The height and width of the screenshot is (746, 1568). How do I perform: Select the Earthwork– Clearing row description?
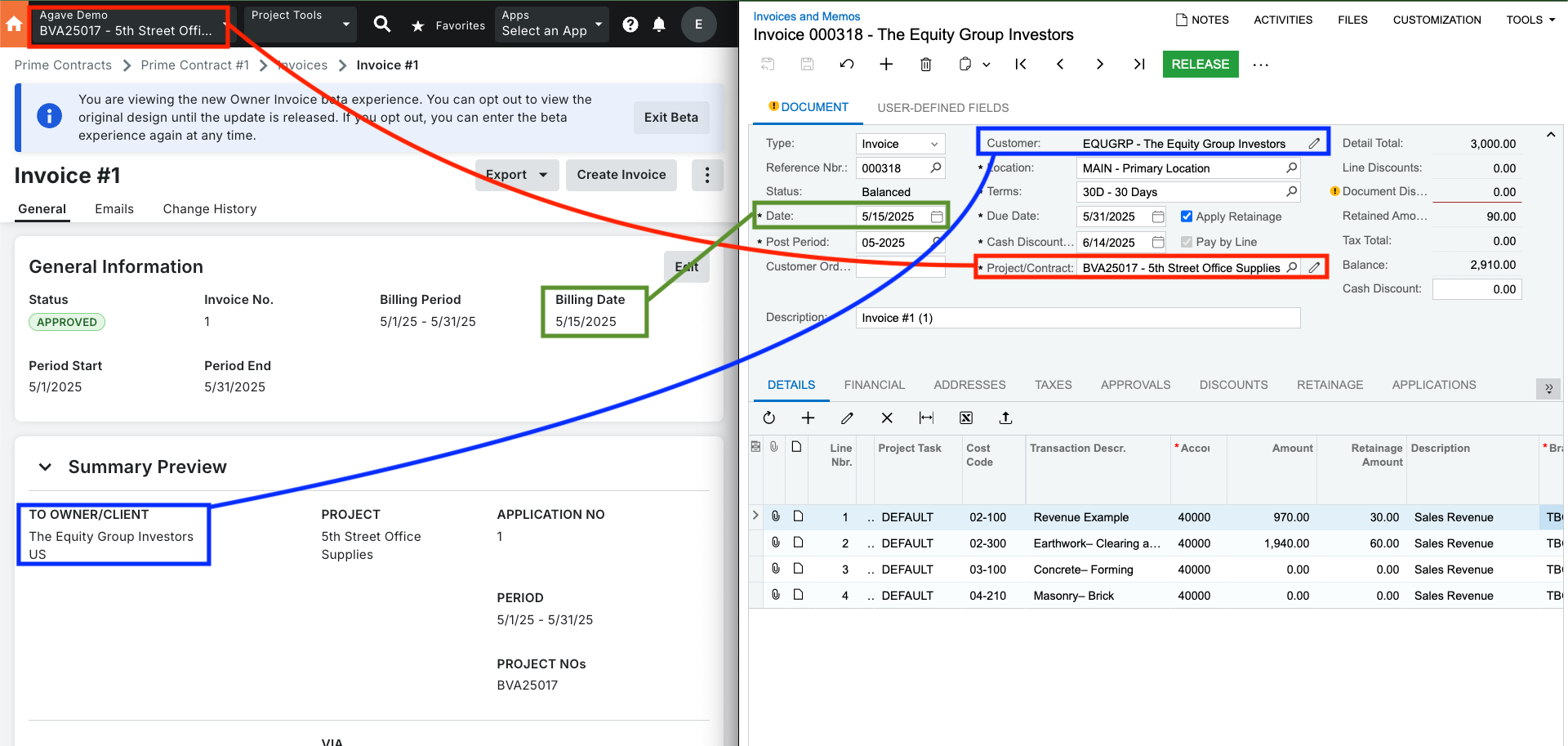coord(1097,543)
